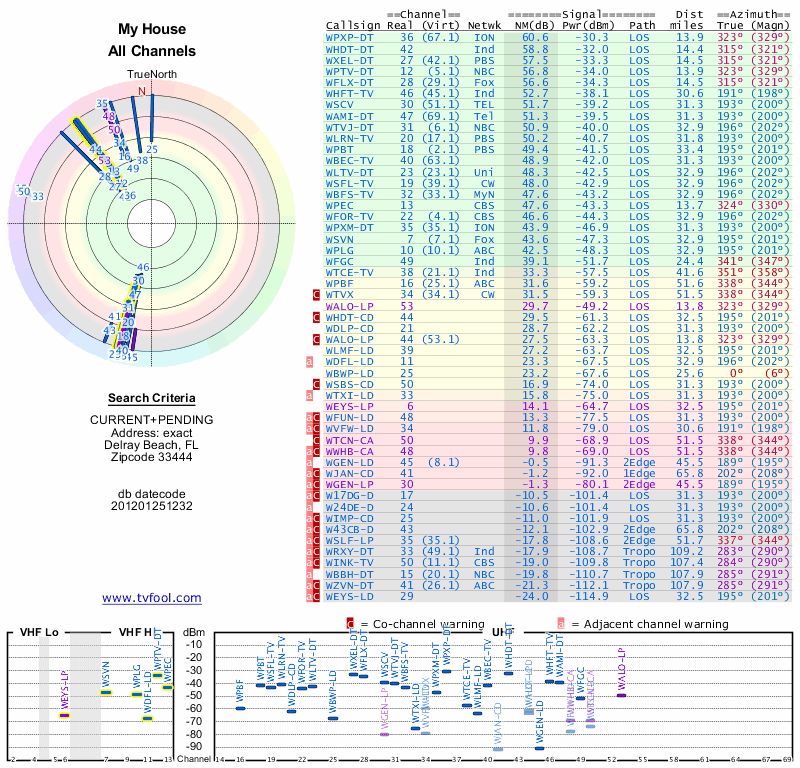Click the co-channel icon beside WSBS-CD
800x768 pixels.
[316, 384]
